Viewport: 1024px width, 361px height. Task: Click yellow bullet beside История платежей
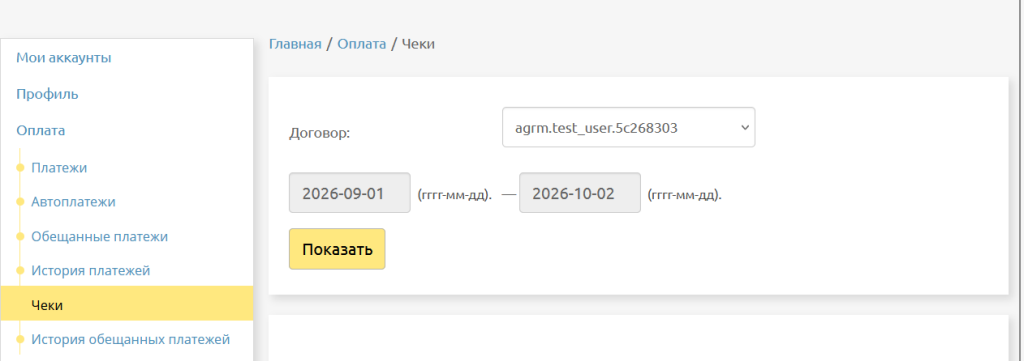point(20,270)
